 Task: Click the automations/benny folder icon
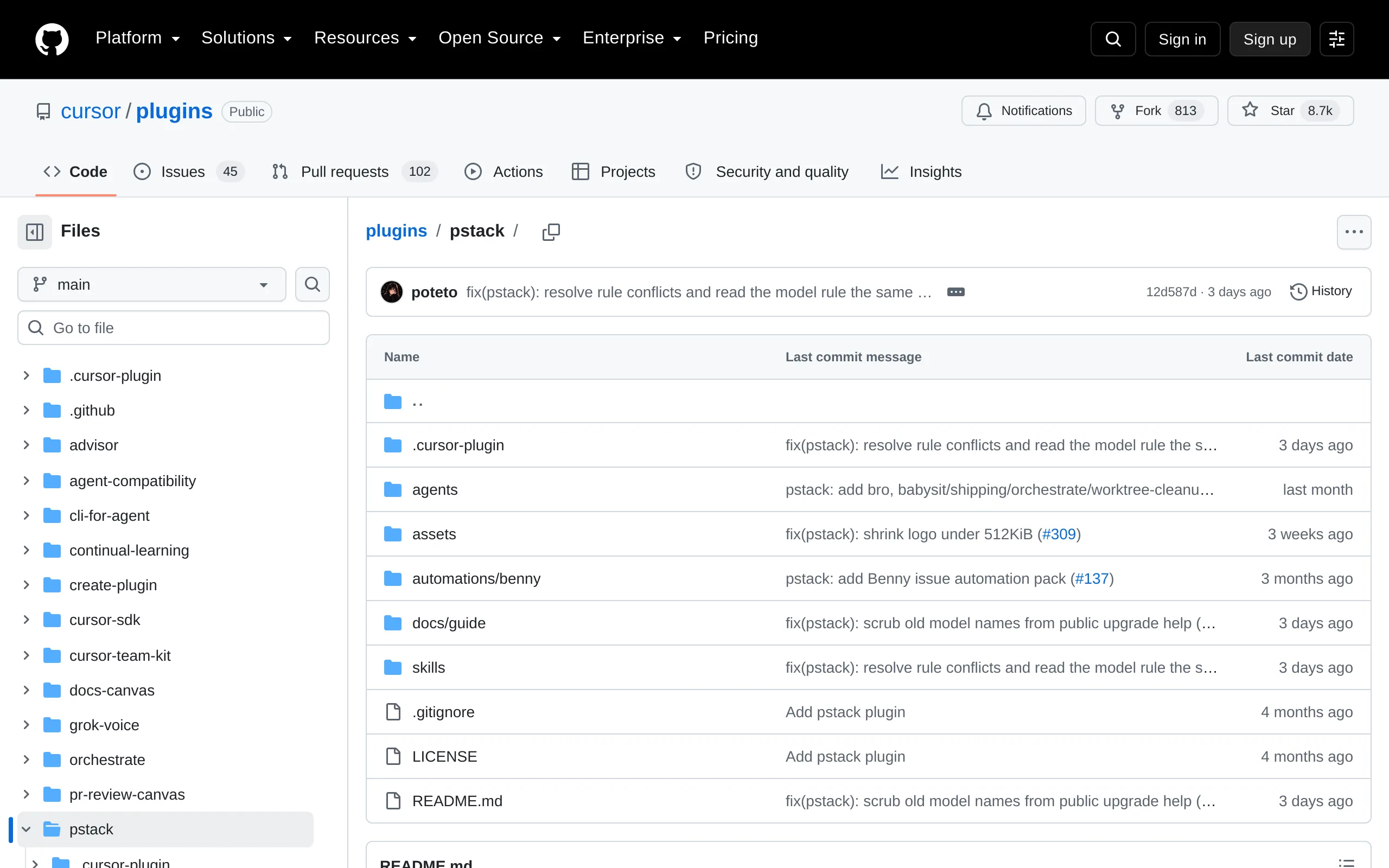pyautogui.click(x=393, y=579)
